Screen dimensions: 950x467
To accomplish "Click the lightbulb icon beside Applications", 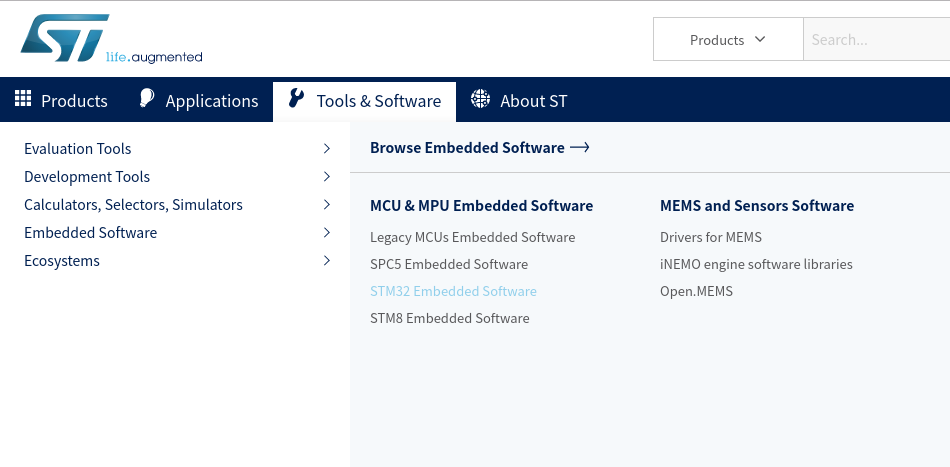I will 147,98.
